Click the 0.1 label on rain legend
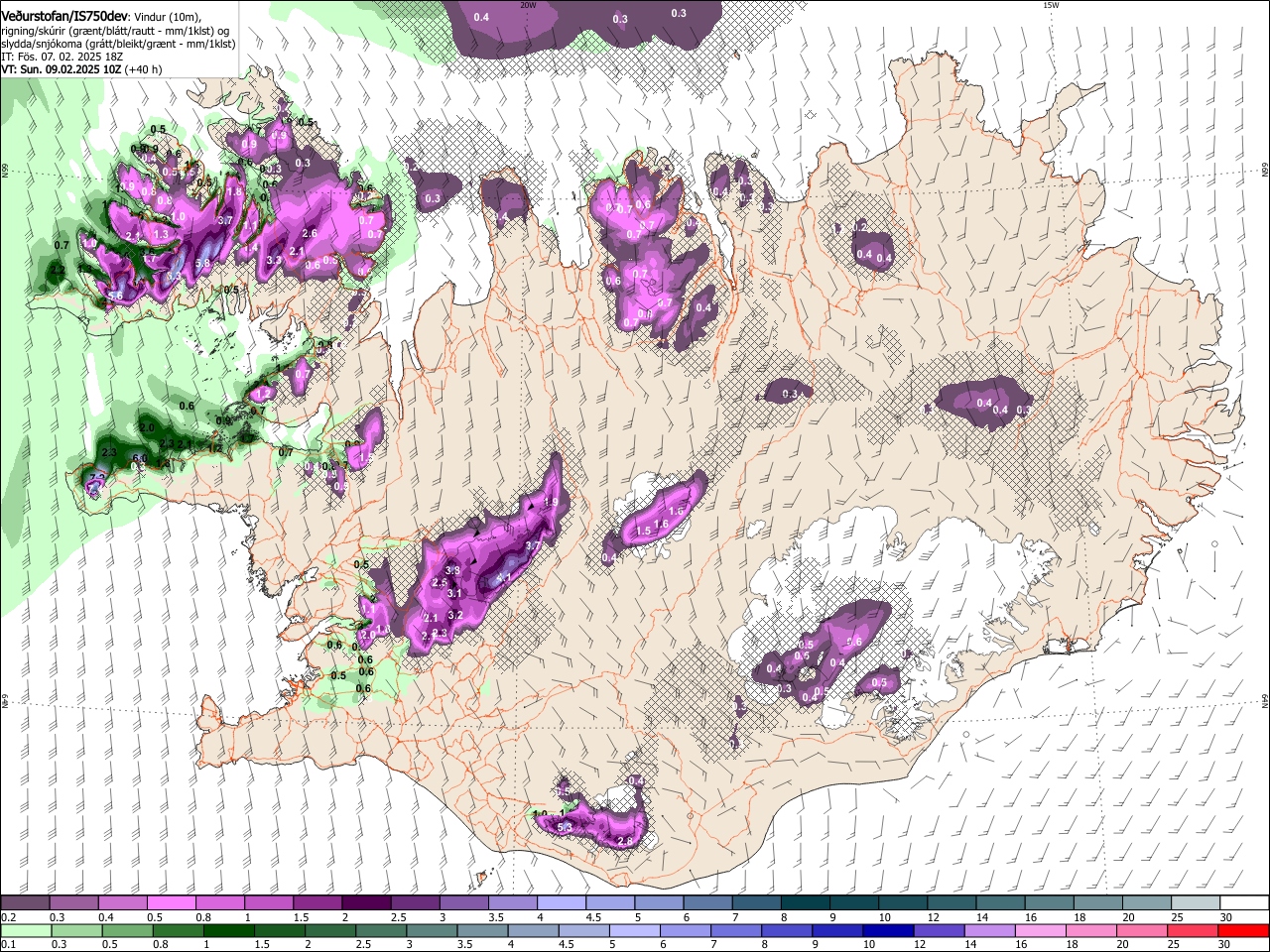 tap(7, 944)
